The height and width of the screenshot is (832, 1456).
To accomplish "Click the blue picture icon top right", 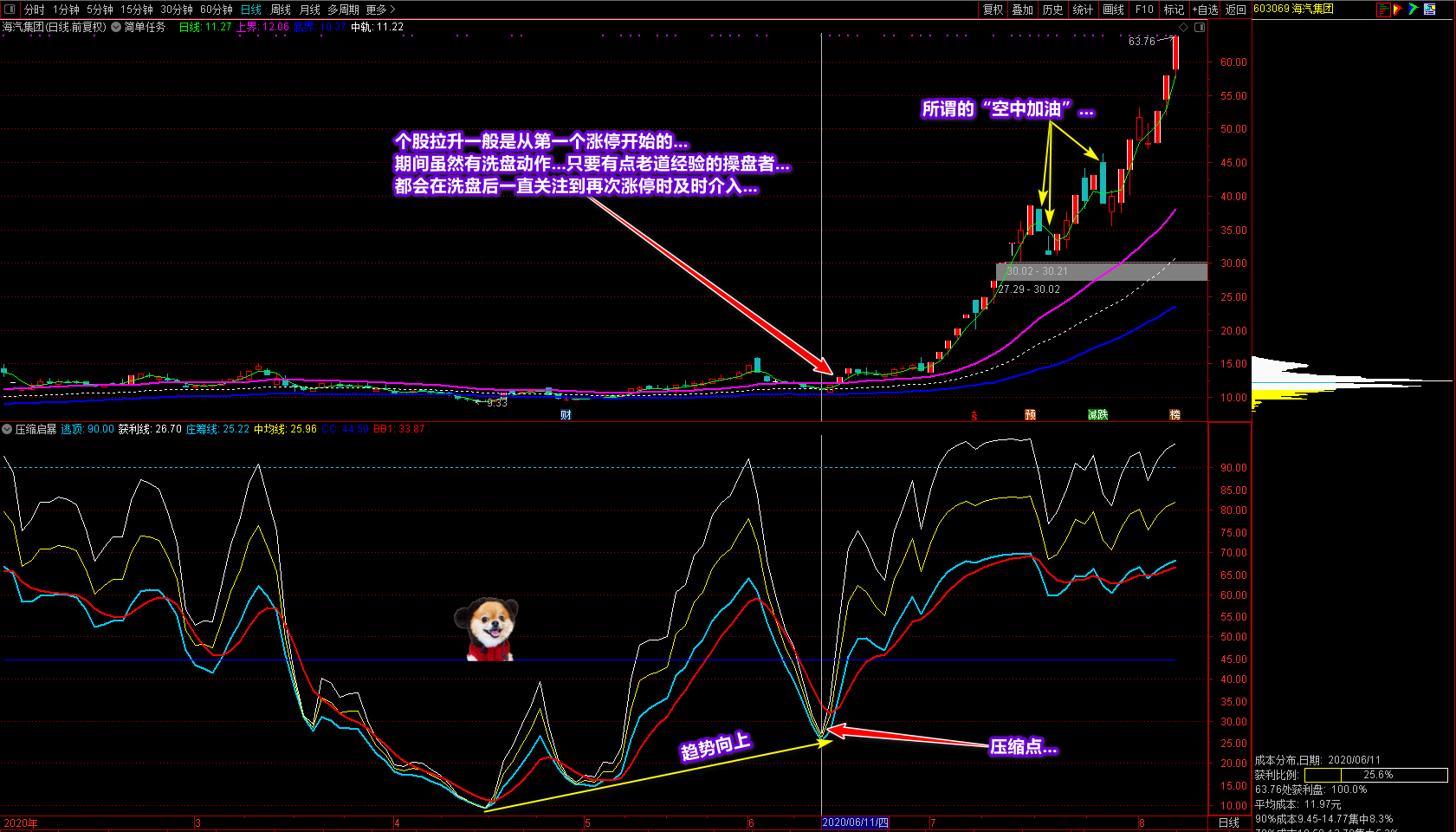I will click(x=1430, y=10).
